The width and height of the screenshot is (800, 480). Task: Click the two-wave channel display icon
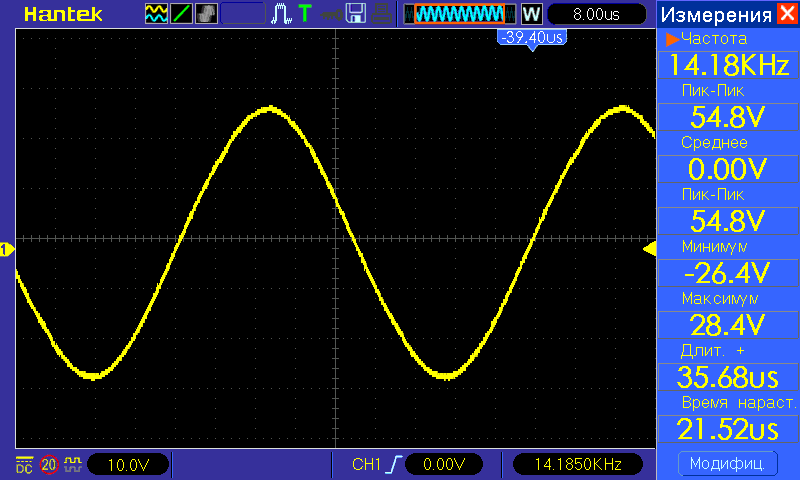point(156,14)
